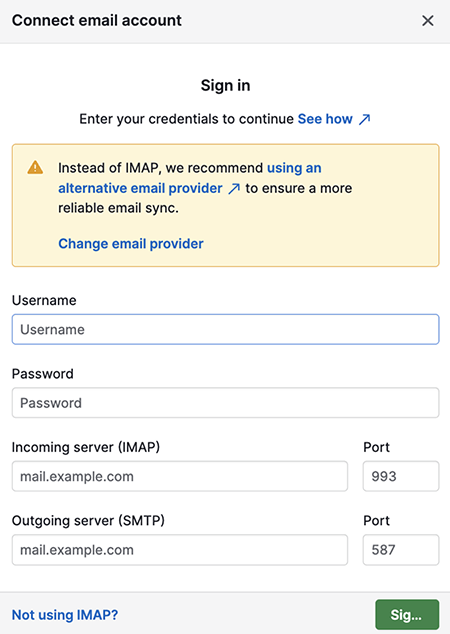Viewport: 450px width, 634px height.
Task: Select the IMAP port field showing 993
Action: tap(401, 476)
